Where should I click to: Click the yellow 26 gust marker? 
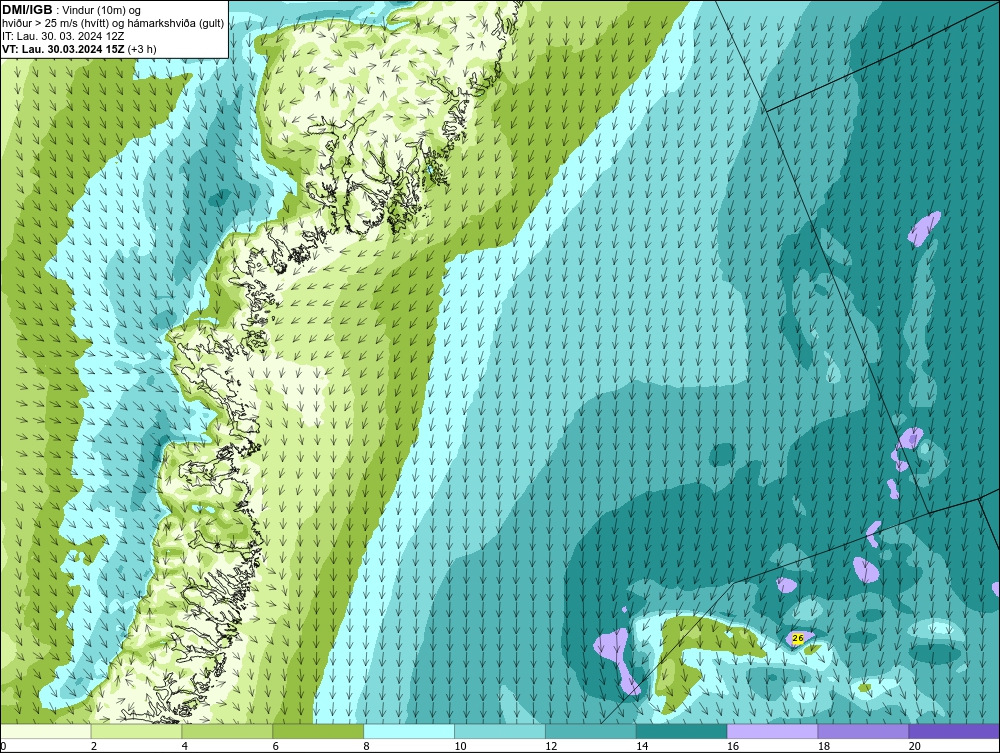tap(797, 638)
